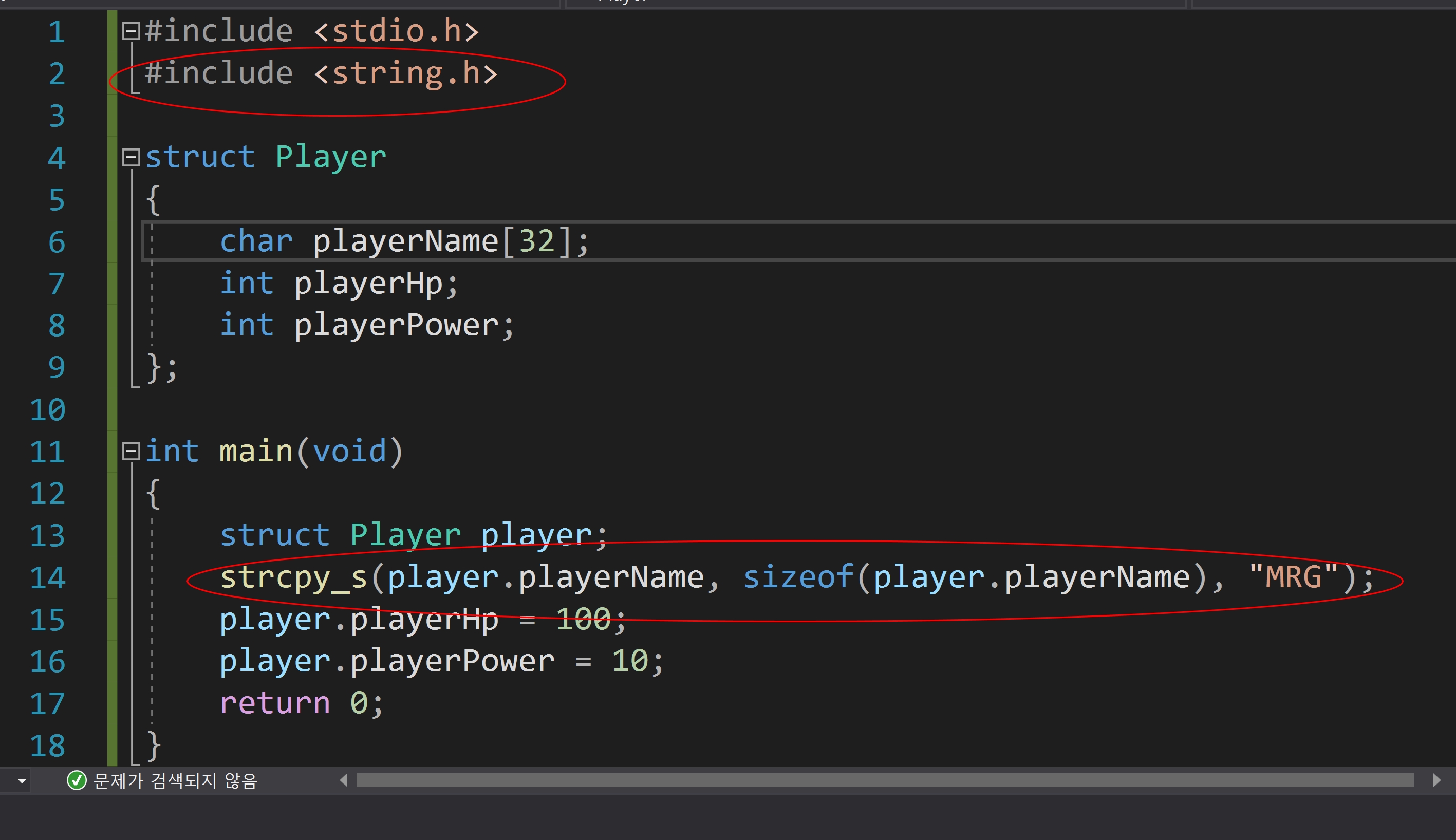Click the 'char' keyword on line 6
Screen dimensions: 1456x840
[x=256, y=241]
